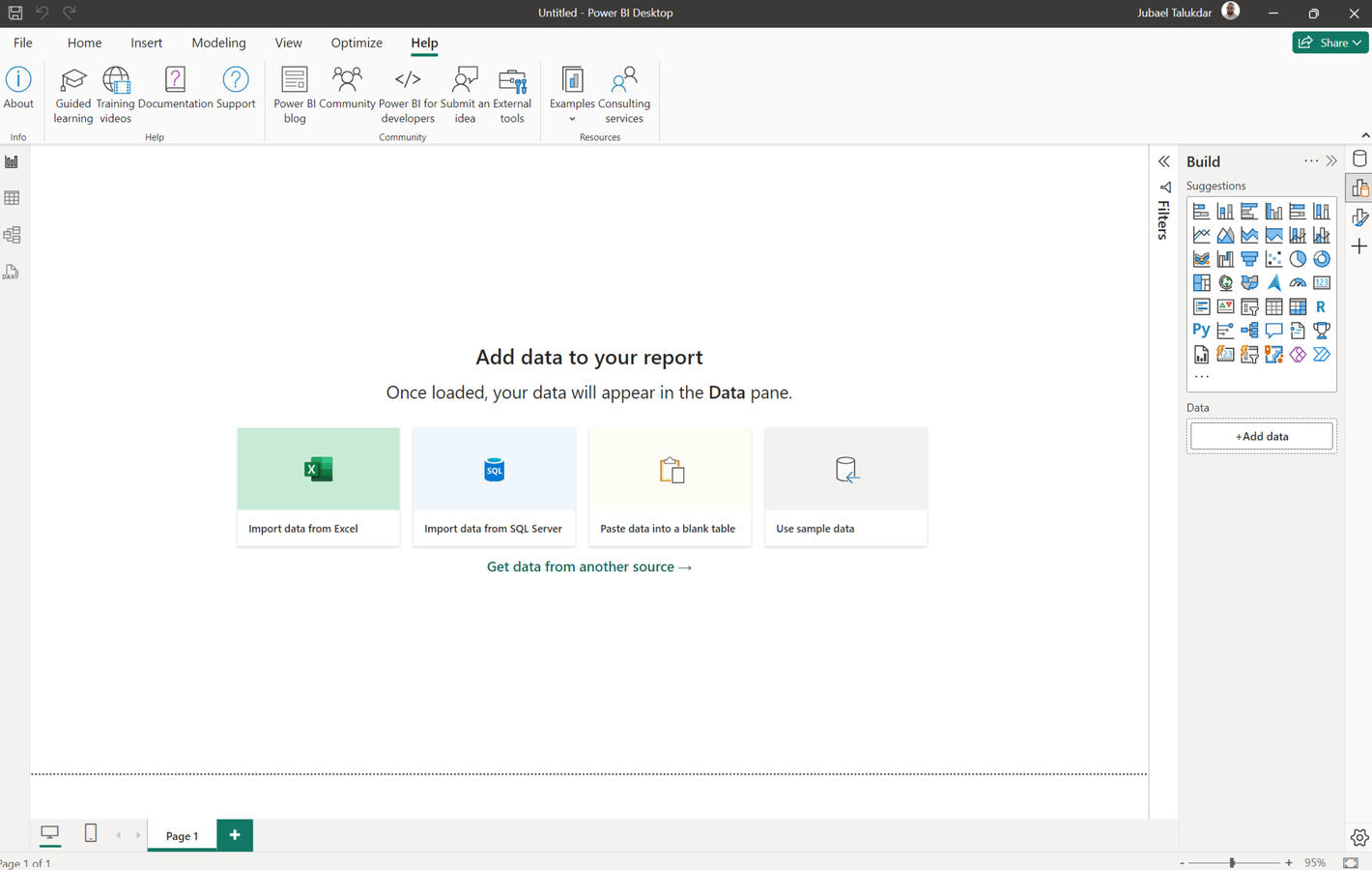The image size is (1372, 870).
Task: Open the File menu
Action: [23, 43]
